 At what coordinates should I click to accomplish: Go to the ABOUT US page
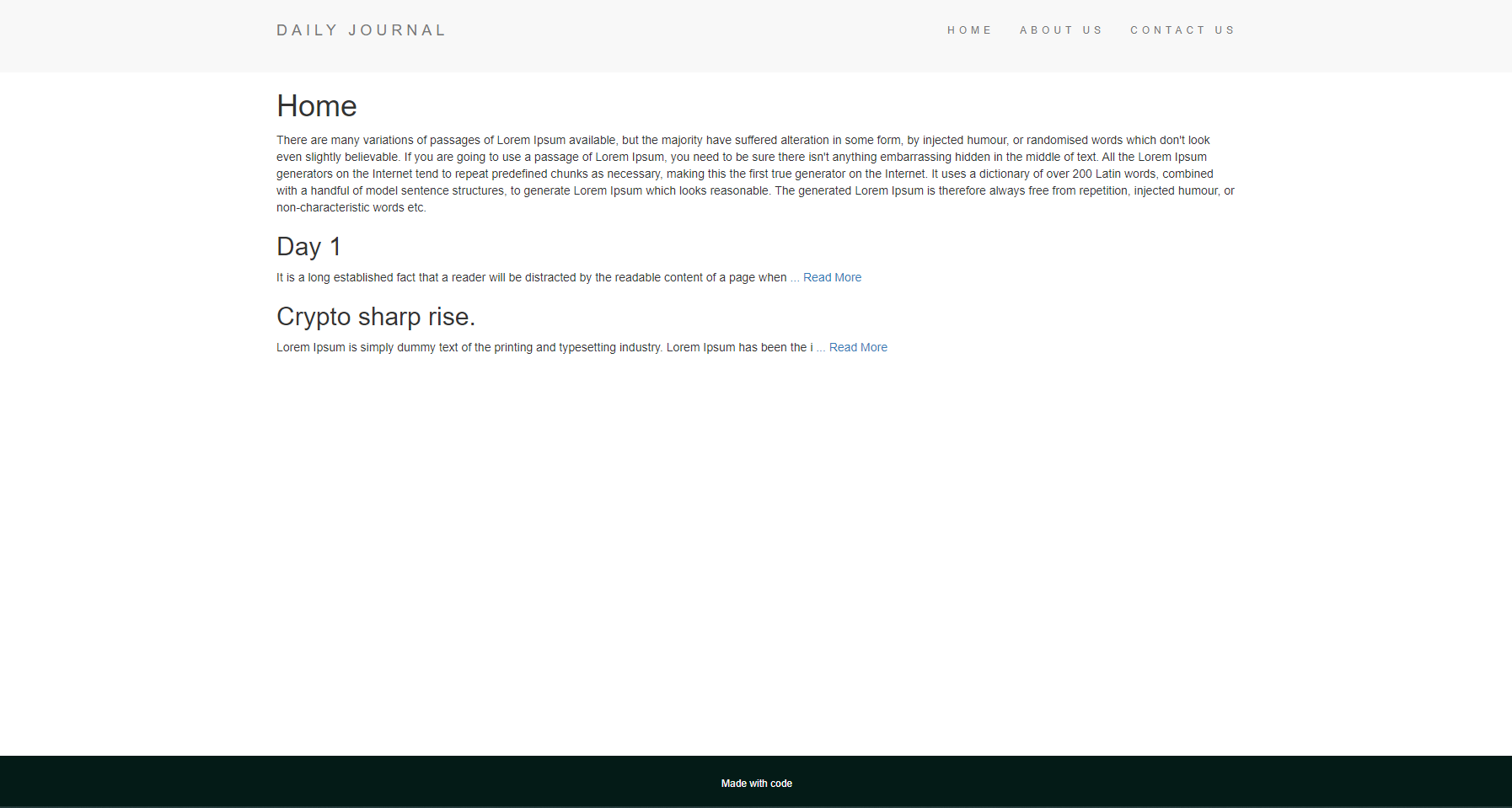point(1060,30)
